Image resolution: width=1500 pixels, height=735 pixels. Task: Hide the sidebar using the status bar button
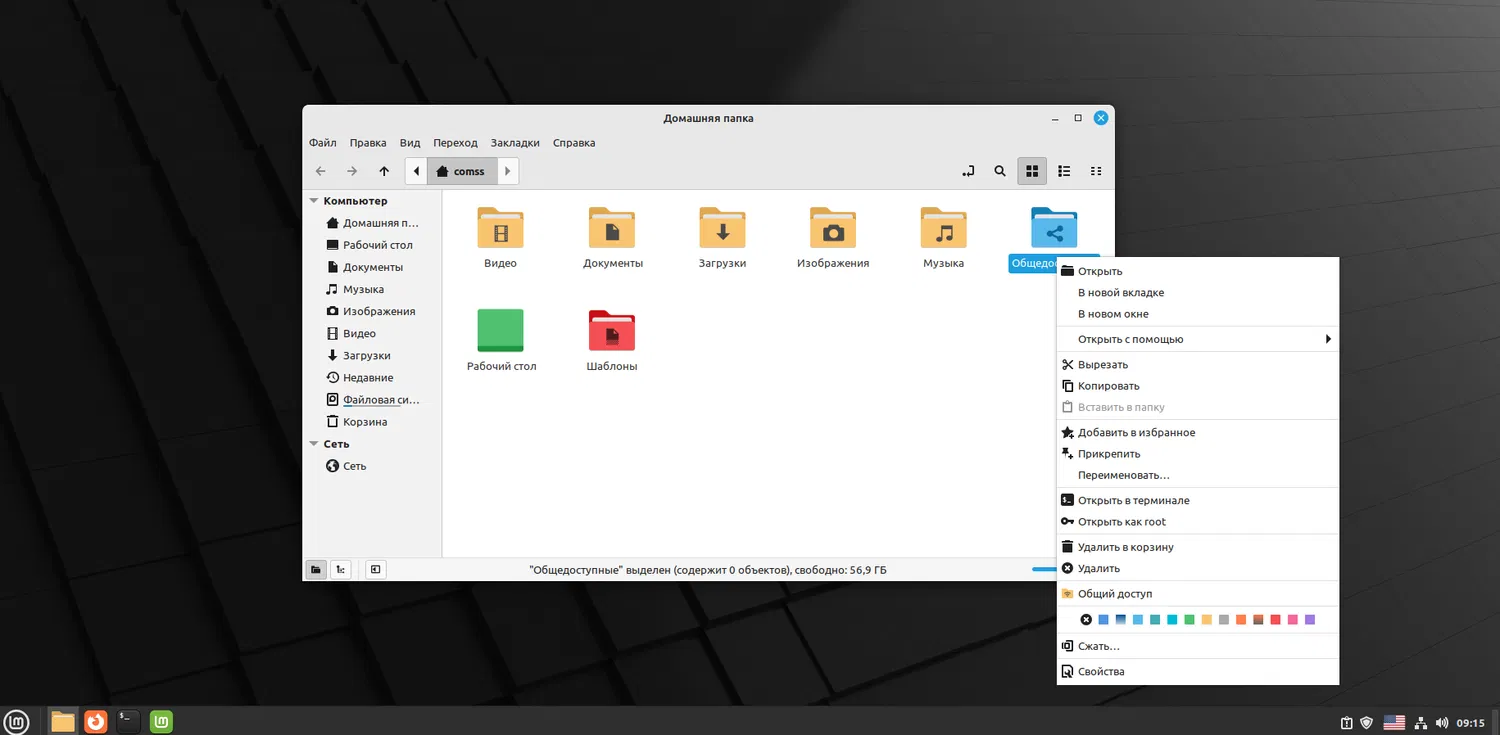tap(375, 570)
